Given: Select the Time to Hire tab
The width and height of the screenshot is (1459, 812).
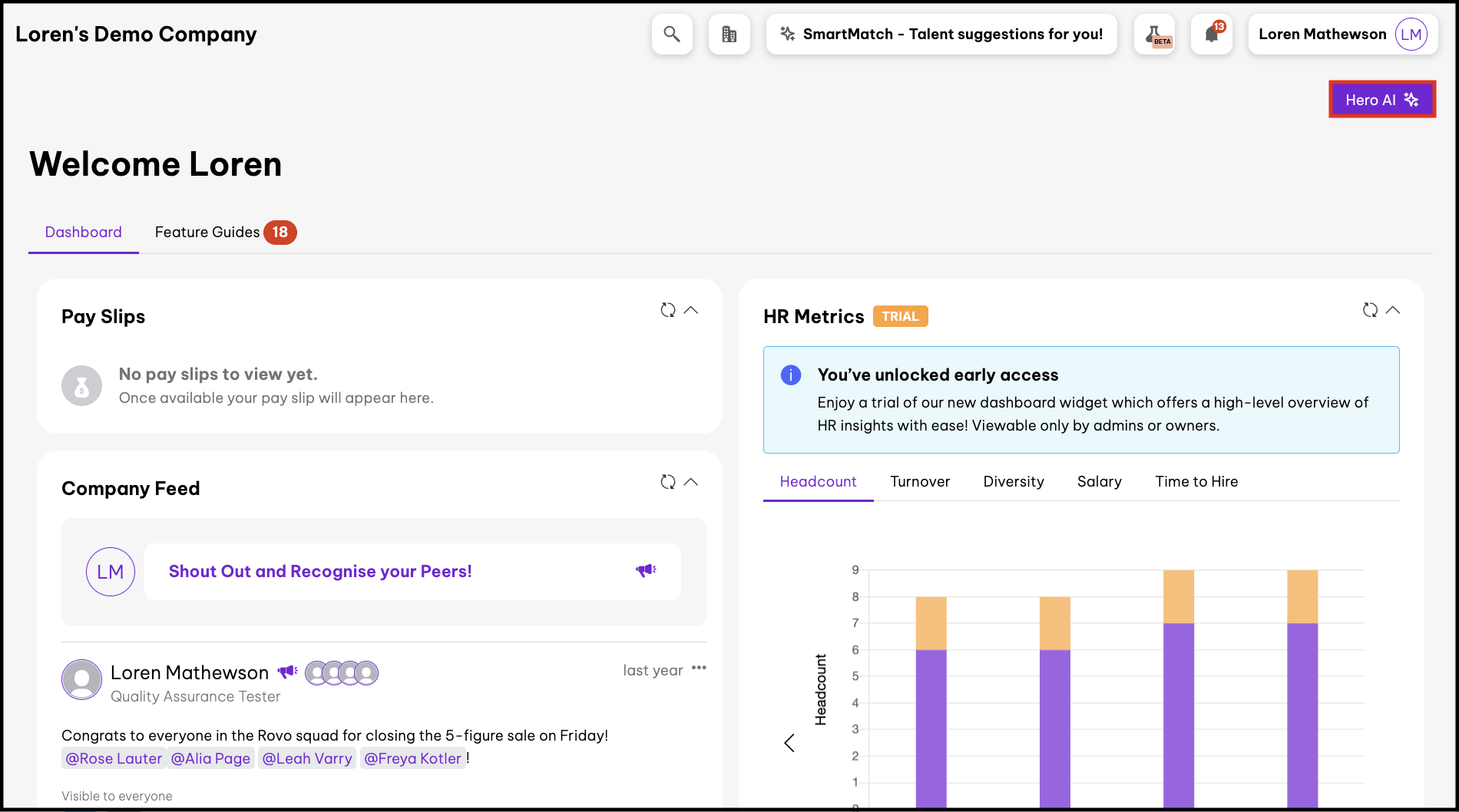Looking at the screenshot, I should [1196, 481].
